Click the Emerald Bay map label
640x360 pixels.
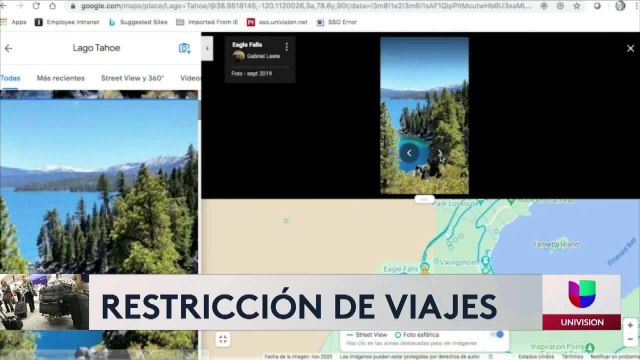tap(622, 251)
